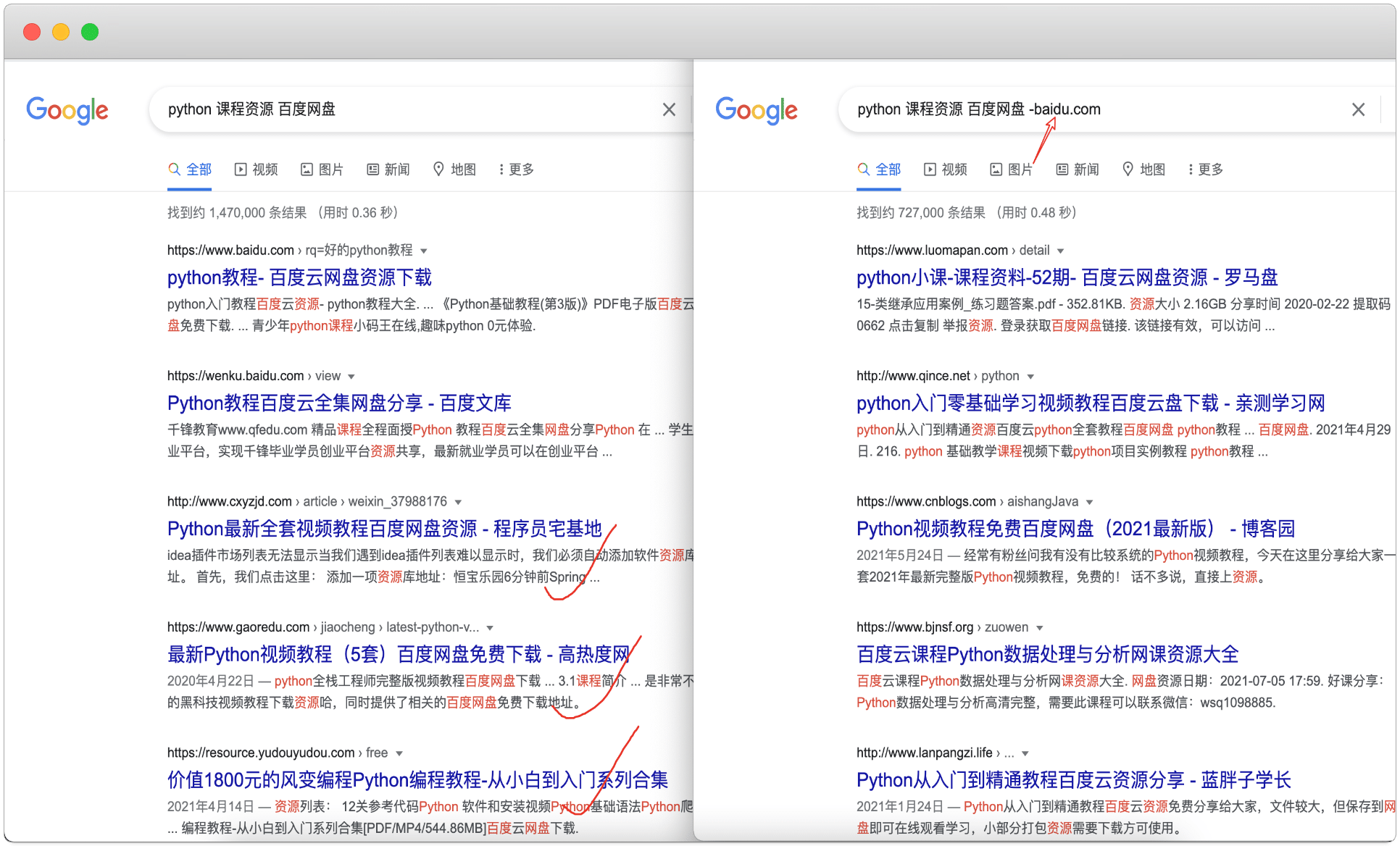
Task: Expand the dropdown arrow beside www.cxyzjd.com URL
Action: (458, 502)
